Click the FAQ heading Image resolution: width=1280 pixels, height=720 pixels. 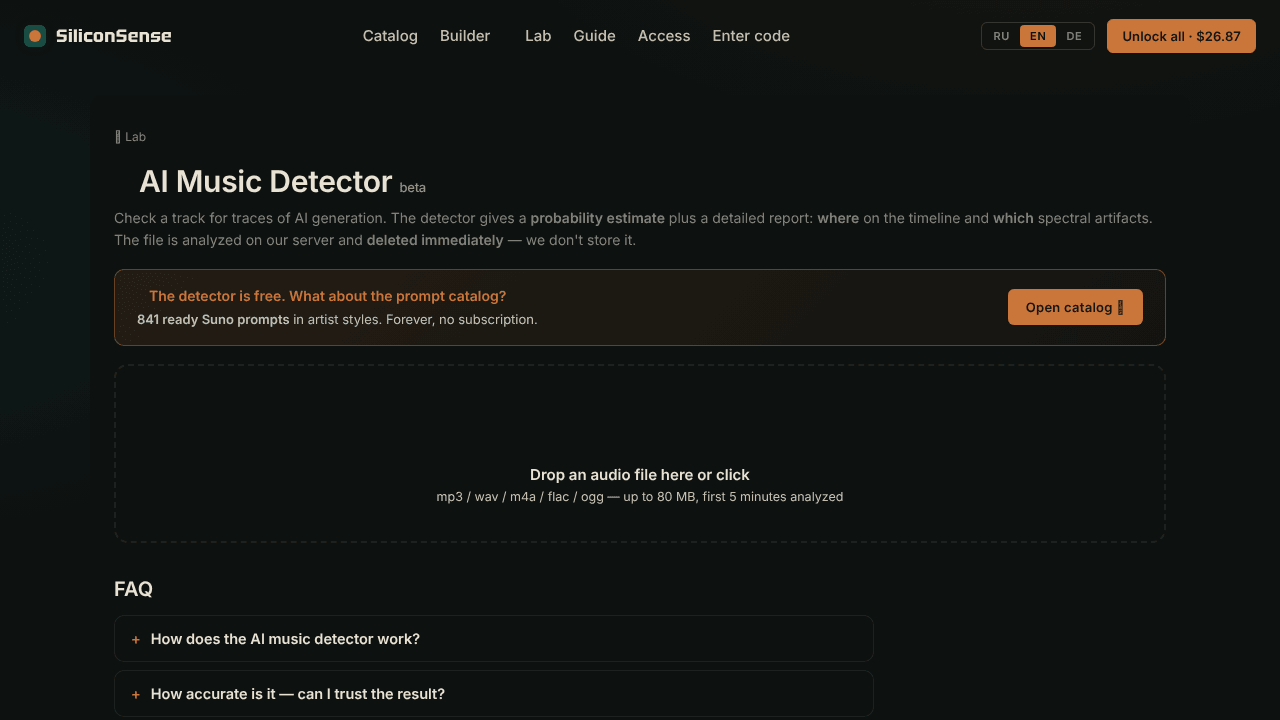[x=133, y=589]
